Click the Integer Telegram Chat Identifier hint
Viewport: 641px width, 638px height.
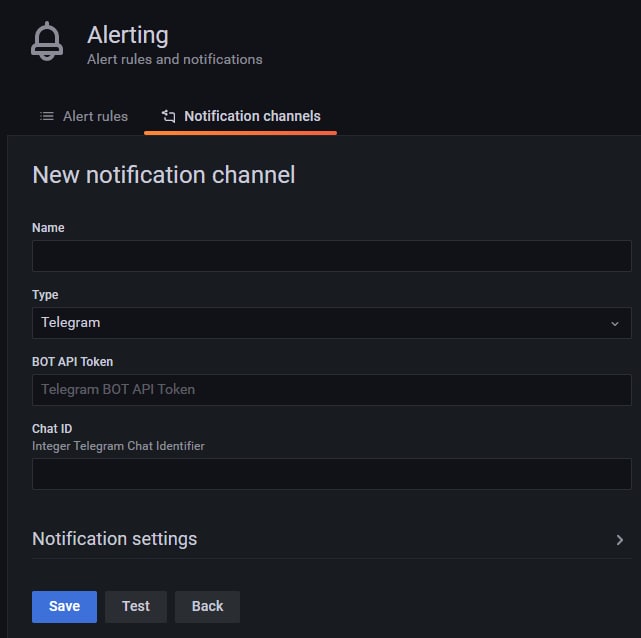(118, 446)
